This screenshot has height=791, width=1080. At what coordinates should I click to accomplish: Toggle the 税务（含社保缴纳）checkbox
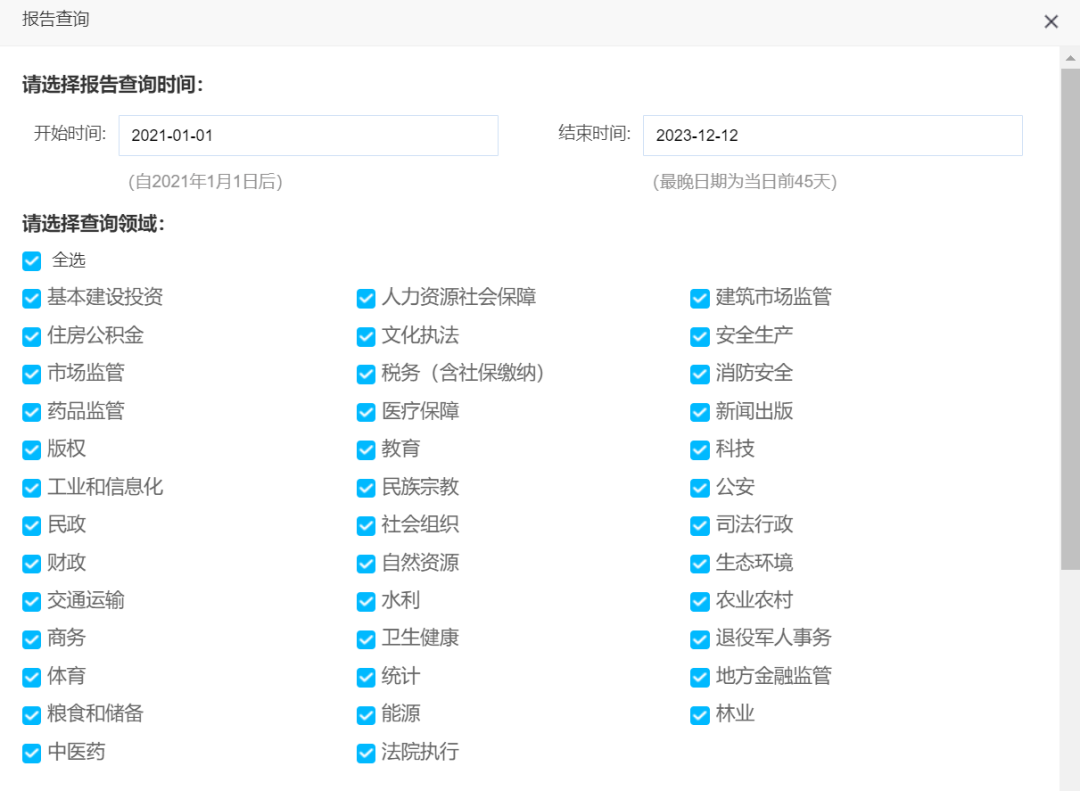point(365,374)
